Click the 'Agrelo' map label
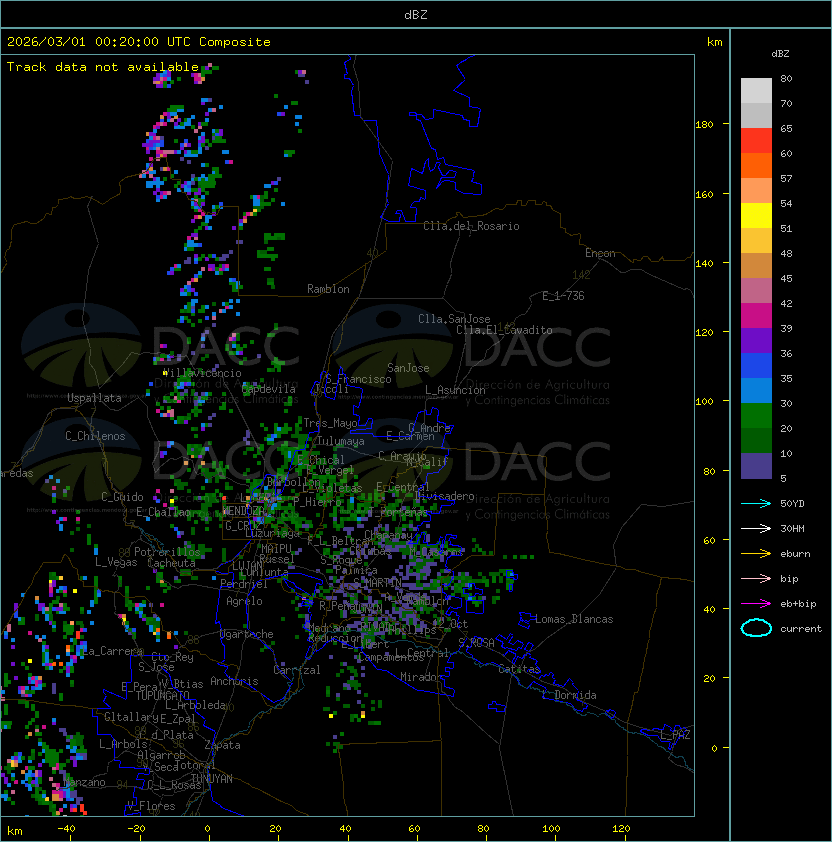Screen dimensions: 832x842 pos(244,601)
